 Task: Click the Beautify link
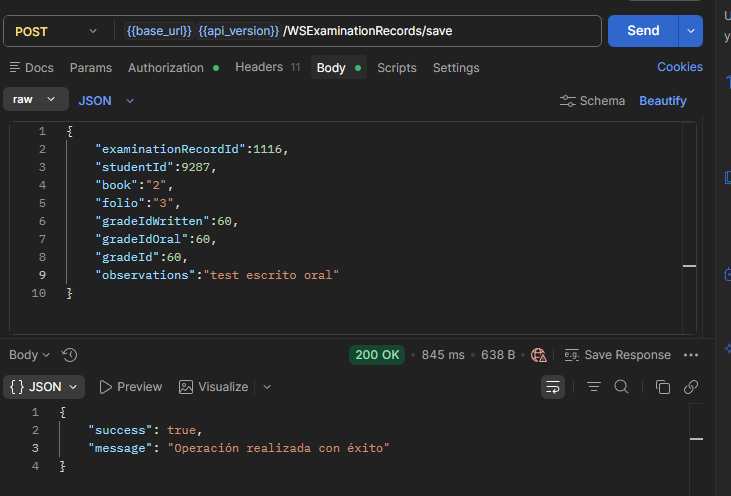point(662,101)
